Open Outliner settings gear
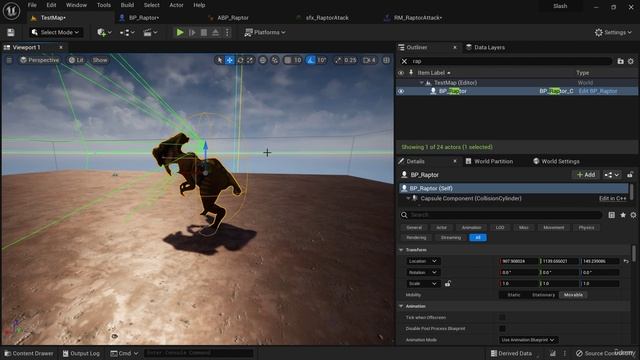Image resolution: width=640 pixels, height=360 pixels. 631,61
